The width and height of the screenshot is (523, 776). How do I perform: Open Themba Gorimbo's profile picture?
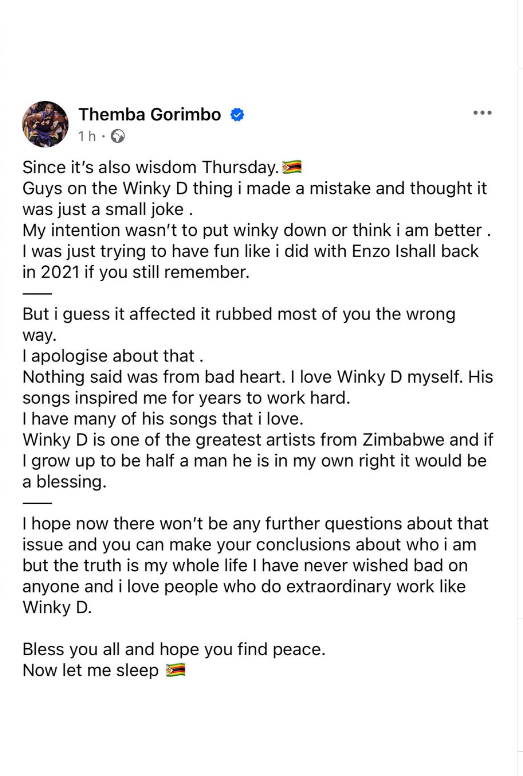pyautogui.click(x=45, y=124)
